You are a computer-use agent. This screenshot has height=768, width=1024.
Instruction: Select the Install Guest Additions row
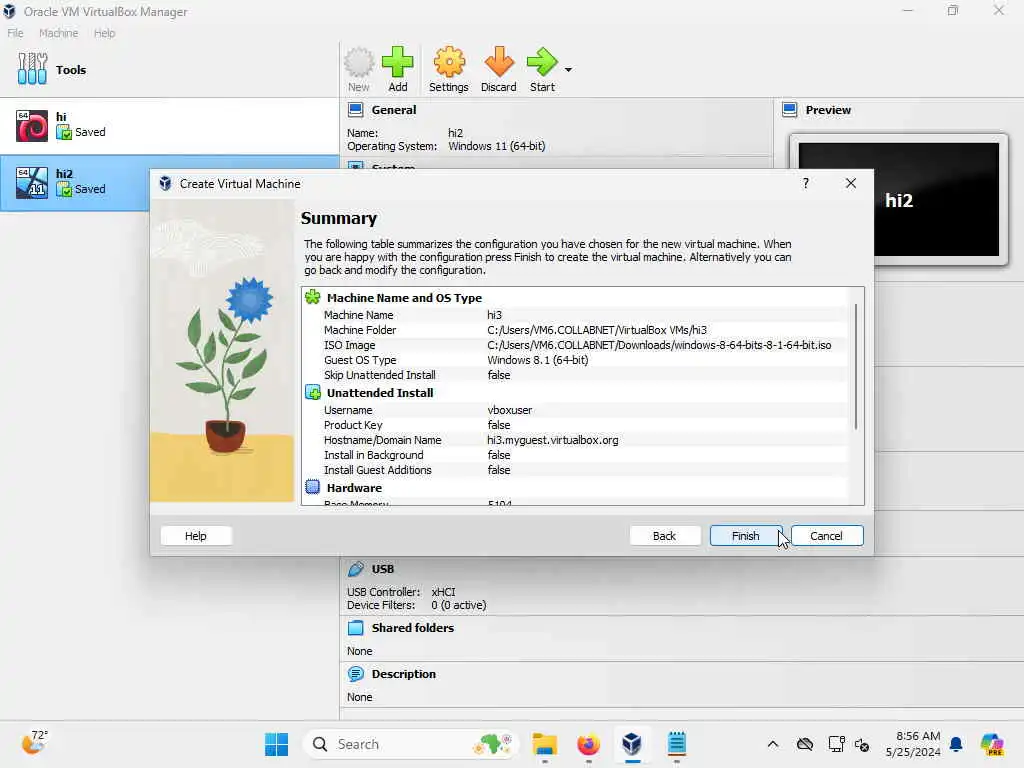[575, 470]
